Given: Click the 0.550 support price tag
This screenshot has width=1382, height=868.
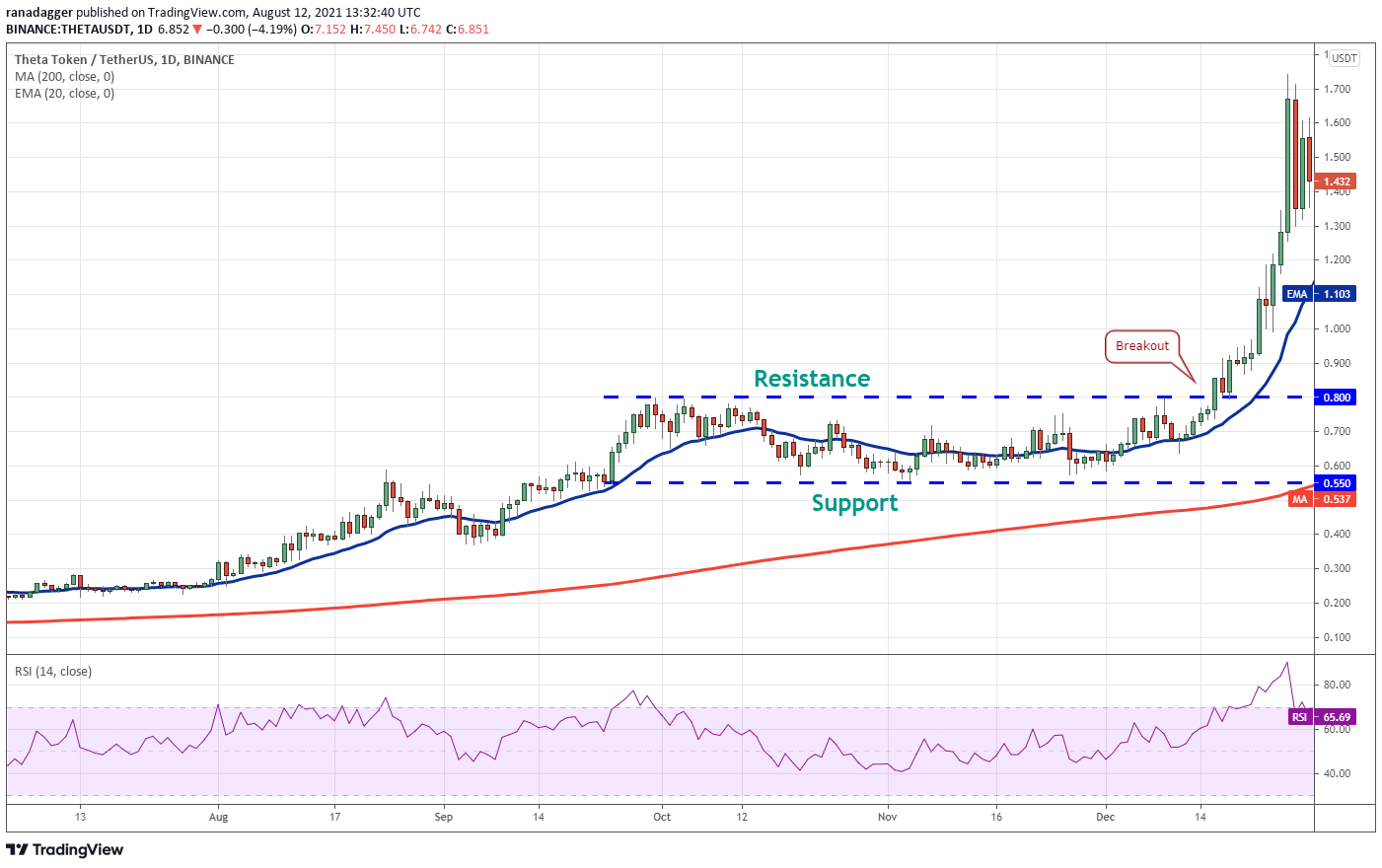Looking at the screenshot, I should coord(1337,482).
